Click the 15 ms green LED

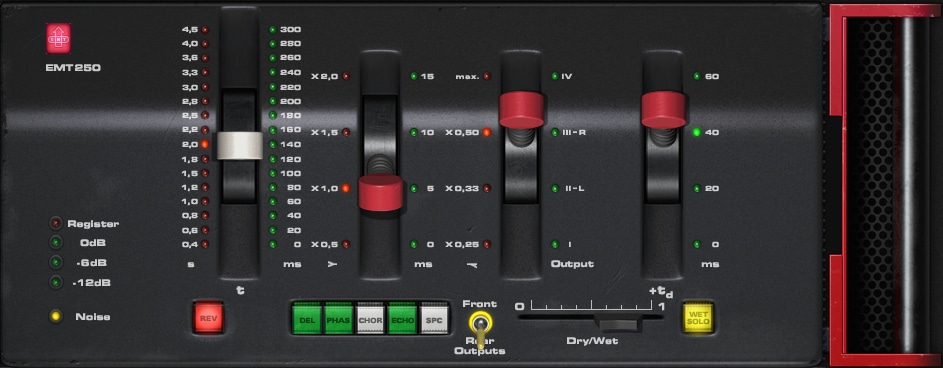coord(414,76)
